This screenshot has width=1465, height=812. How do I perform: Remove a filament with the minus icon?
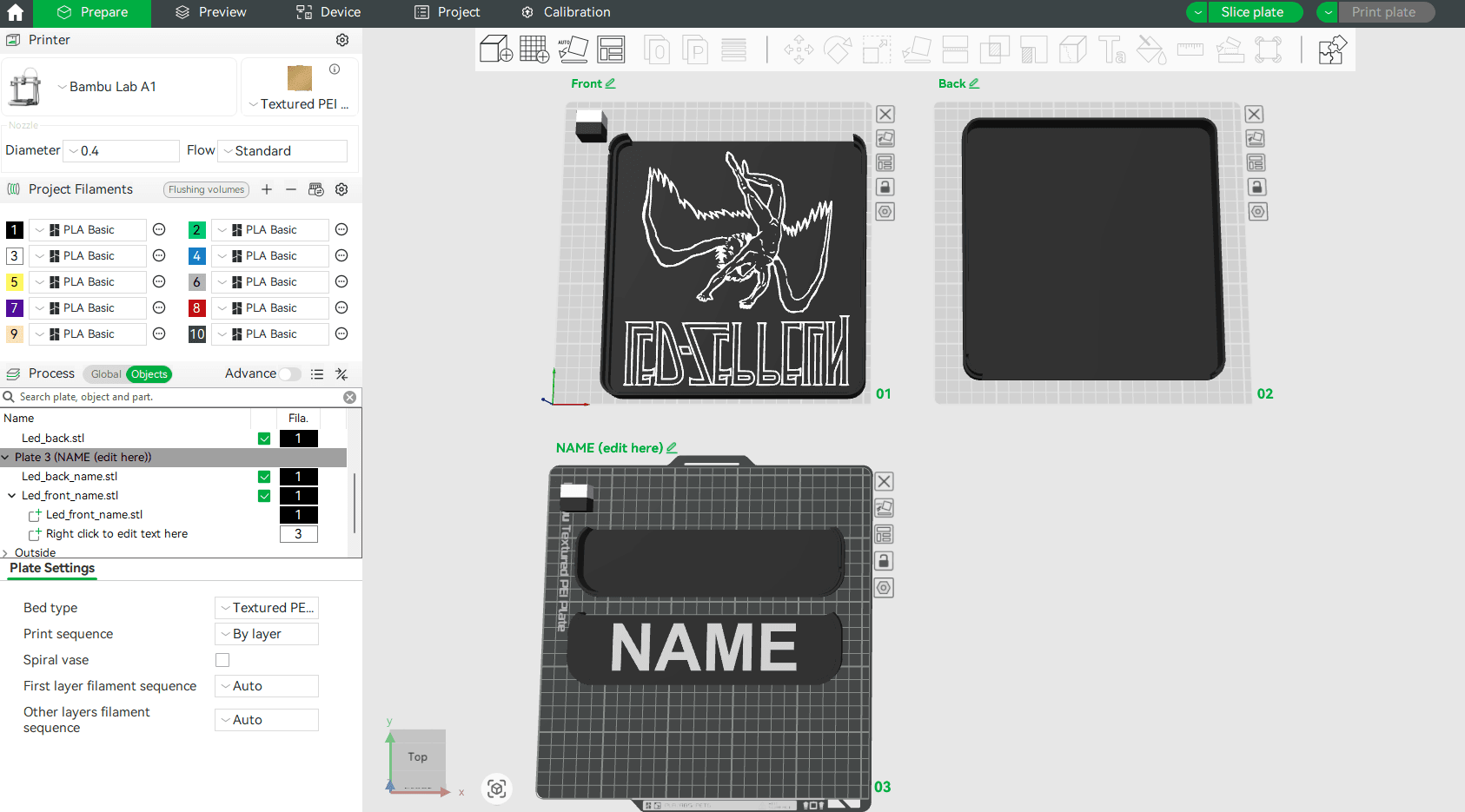click(291, 189)
